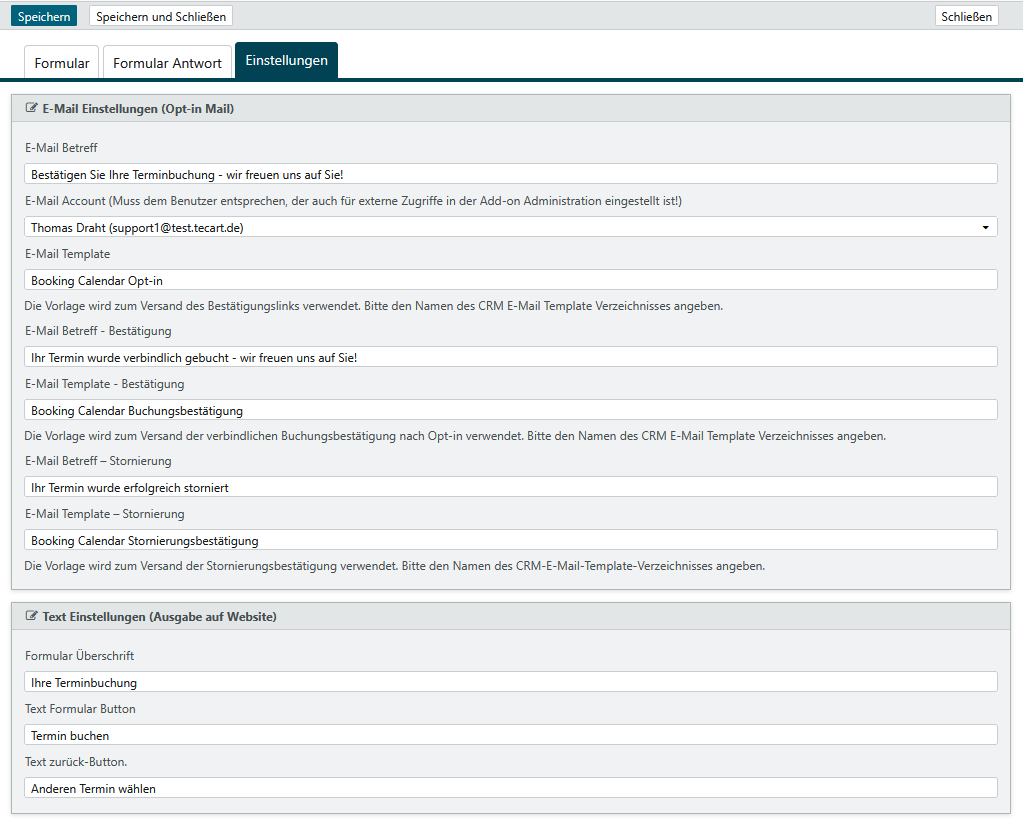Select the Einstellungen tab
This screenshot has height=828, width=1023.
286,61
